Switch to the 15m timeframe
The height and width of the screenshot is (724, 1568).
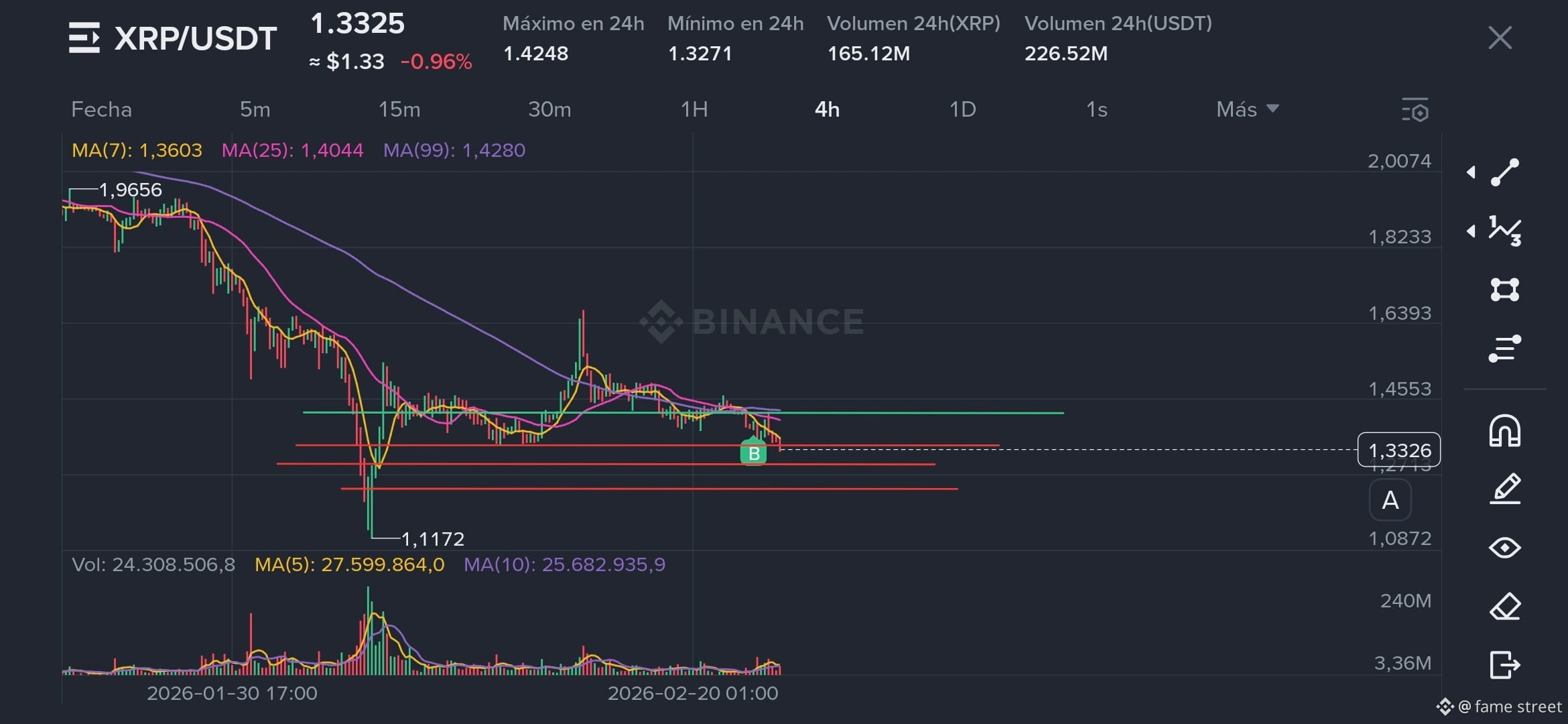[x=399, y=109]
